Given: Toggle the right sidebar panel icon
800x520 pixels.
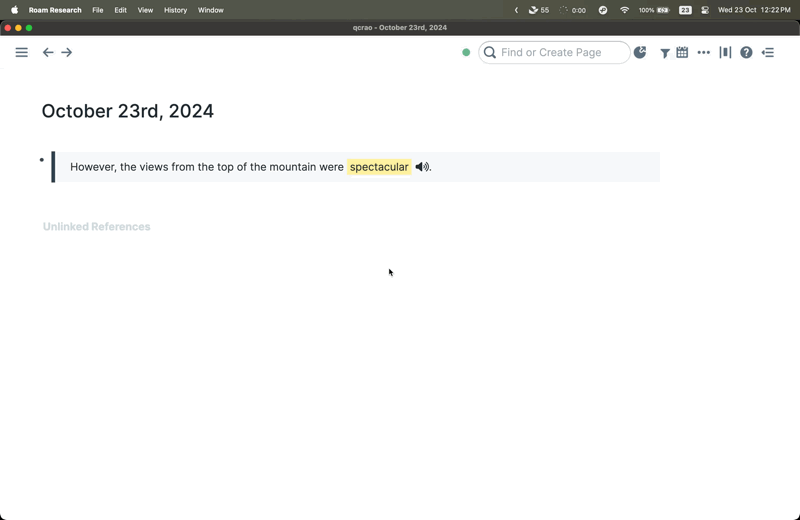Looking at the screenshot, I should click(x=768, y=52).
